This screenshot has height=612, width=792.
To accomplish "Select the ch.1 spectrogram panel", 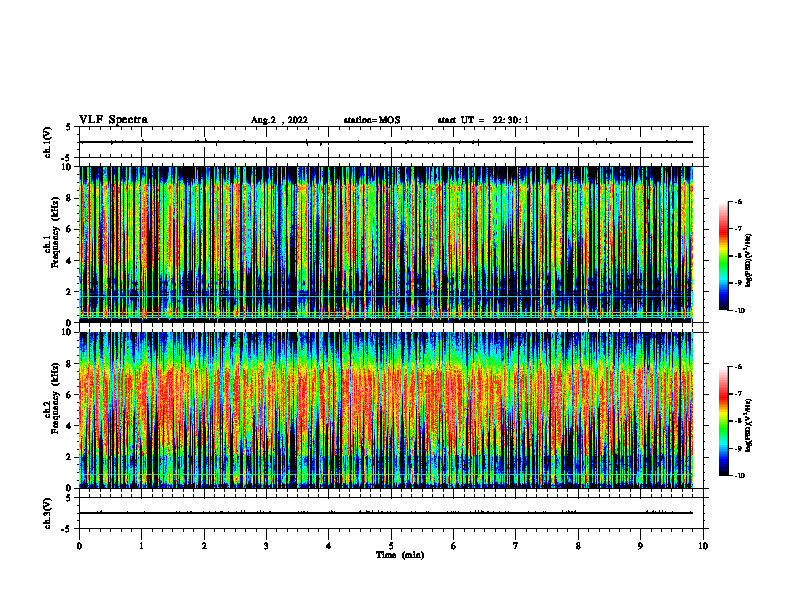I will pyautogui.click(x=386, y=244).
